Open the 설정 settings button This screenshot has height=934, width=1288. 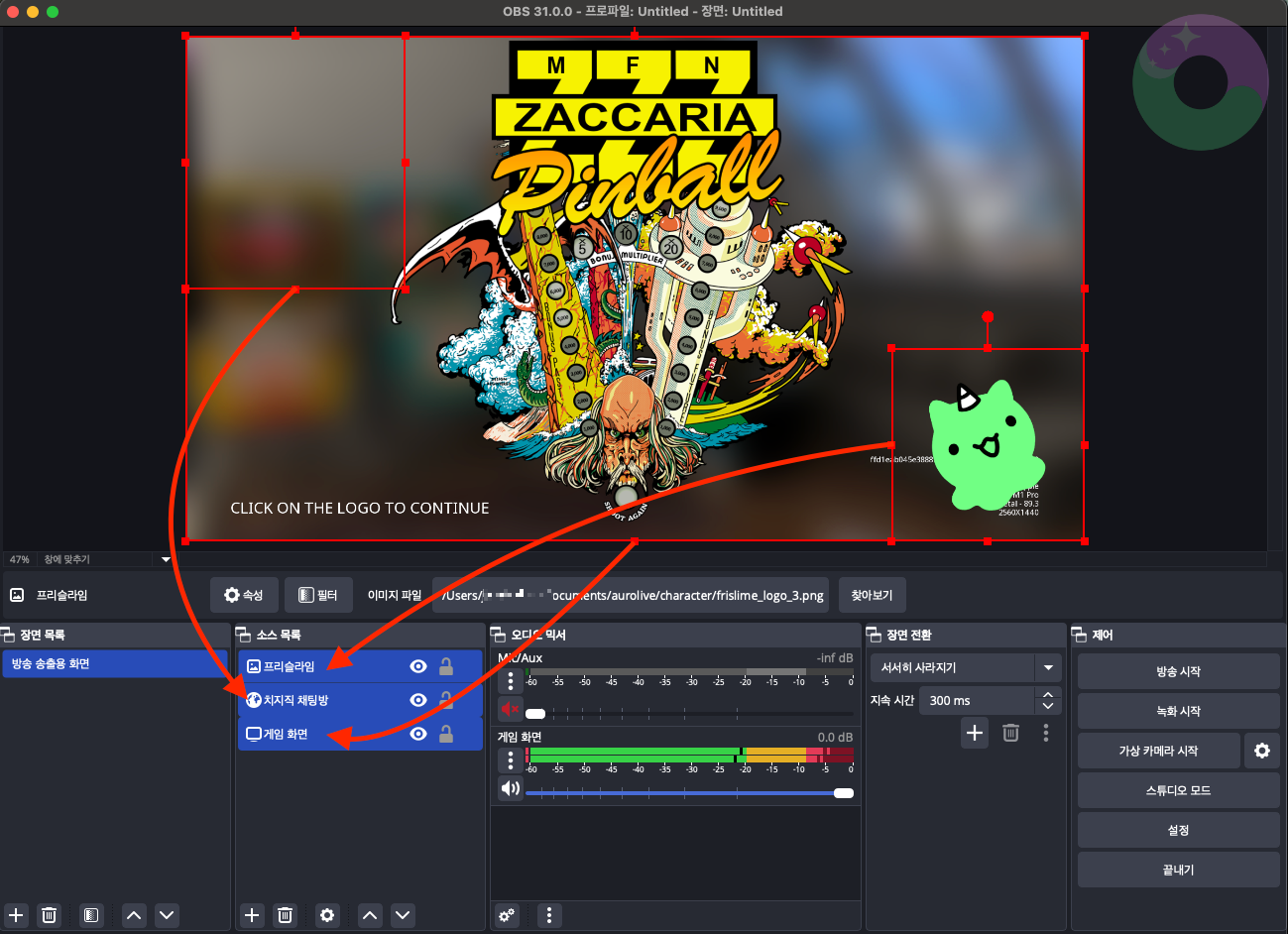(x=1178, y=830)
